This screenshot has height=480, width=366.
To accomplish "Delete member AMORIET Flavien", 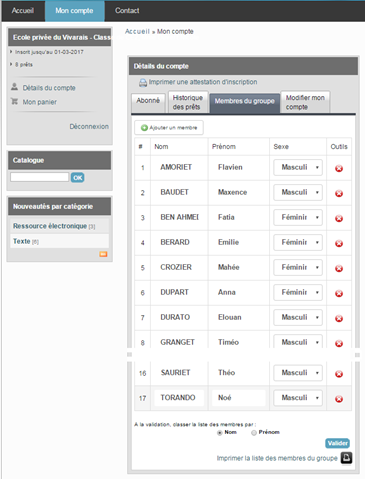I will click(339, 168).
